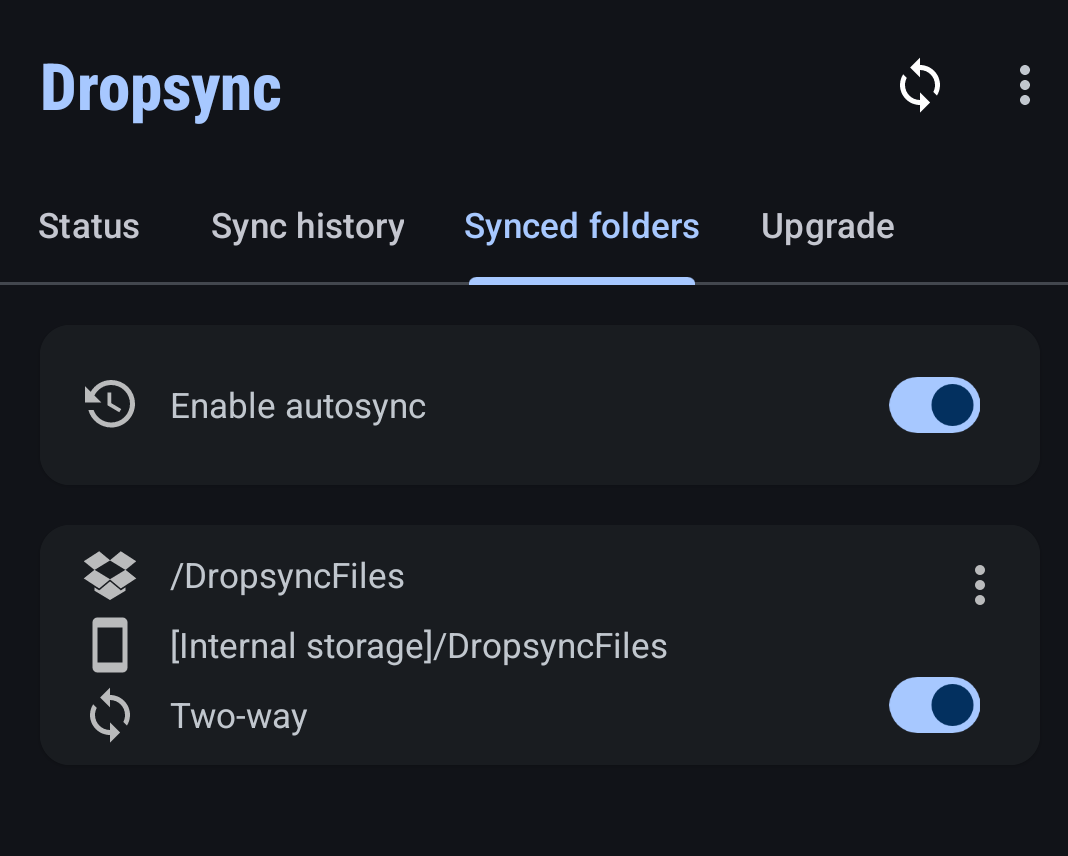Select the Synced folders tab
The width and height of the screenshot is (1068, 856).
(x=581, y=227)
